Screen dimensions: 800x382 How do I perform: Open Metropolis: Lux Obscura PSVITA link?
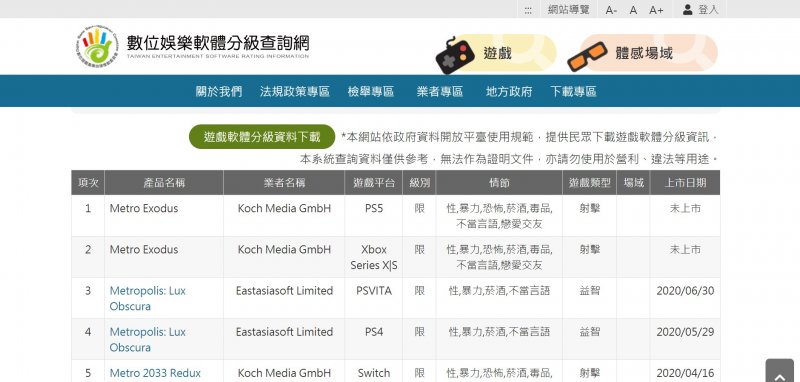click(x=147, y=298)
